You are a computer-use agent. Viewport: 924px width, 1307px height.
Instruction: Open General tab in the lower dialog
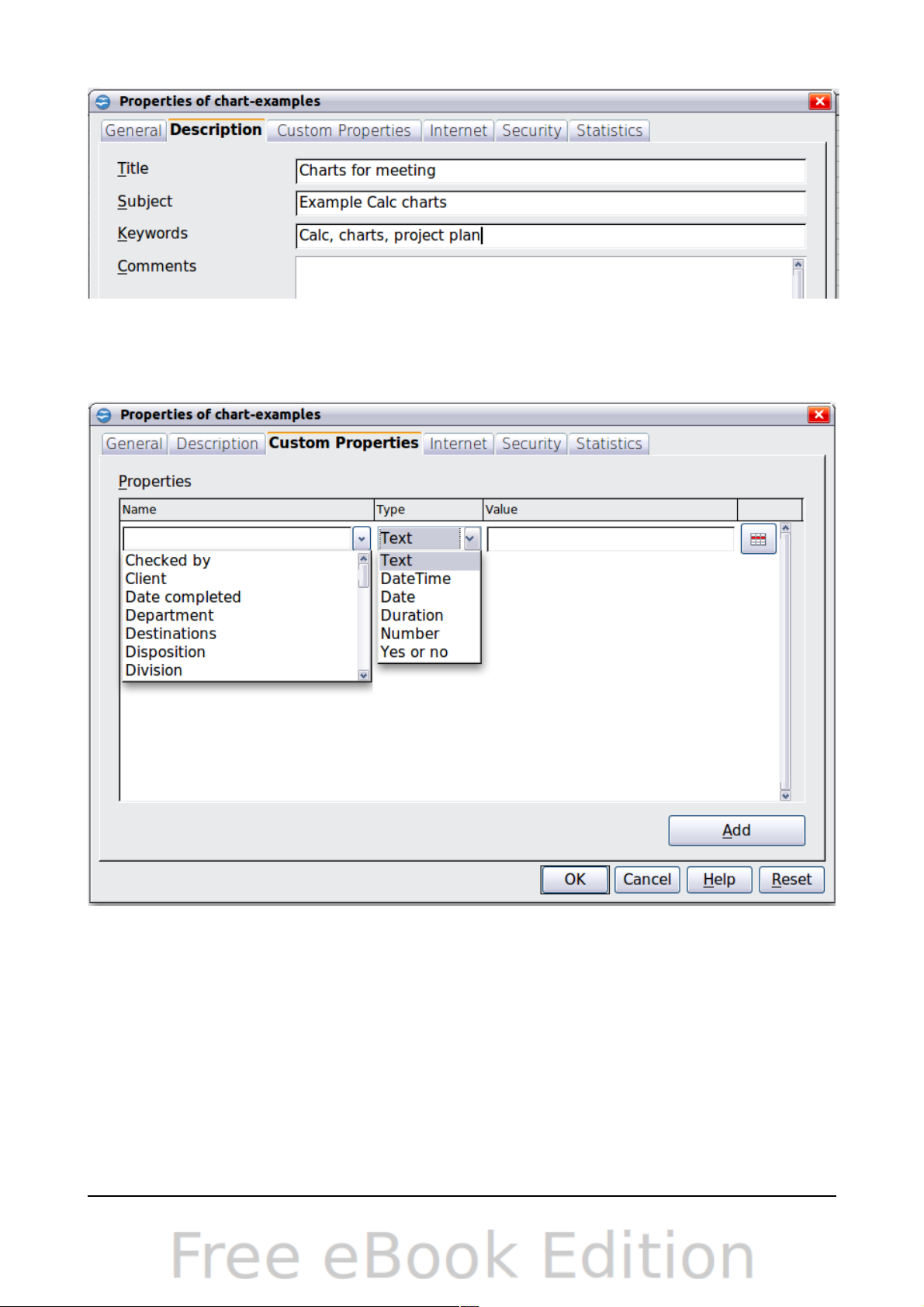pos(134,444)
